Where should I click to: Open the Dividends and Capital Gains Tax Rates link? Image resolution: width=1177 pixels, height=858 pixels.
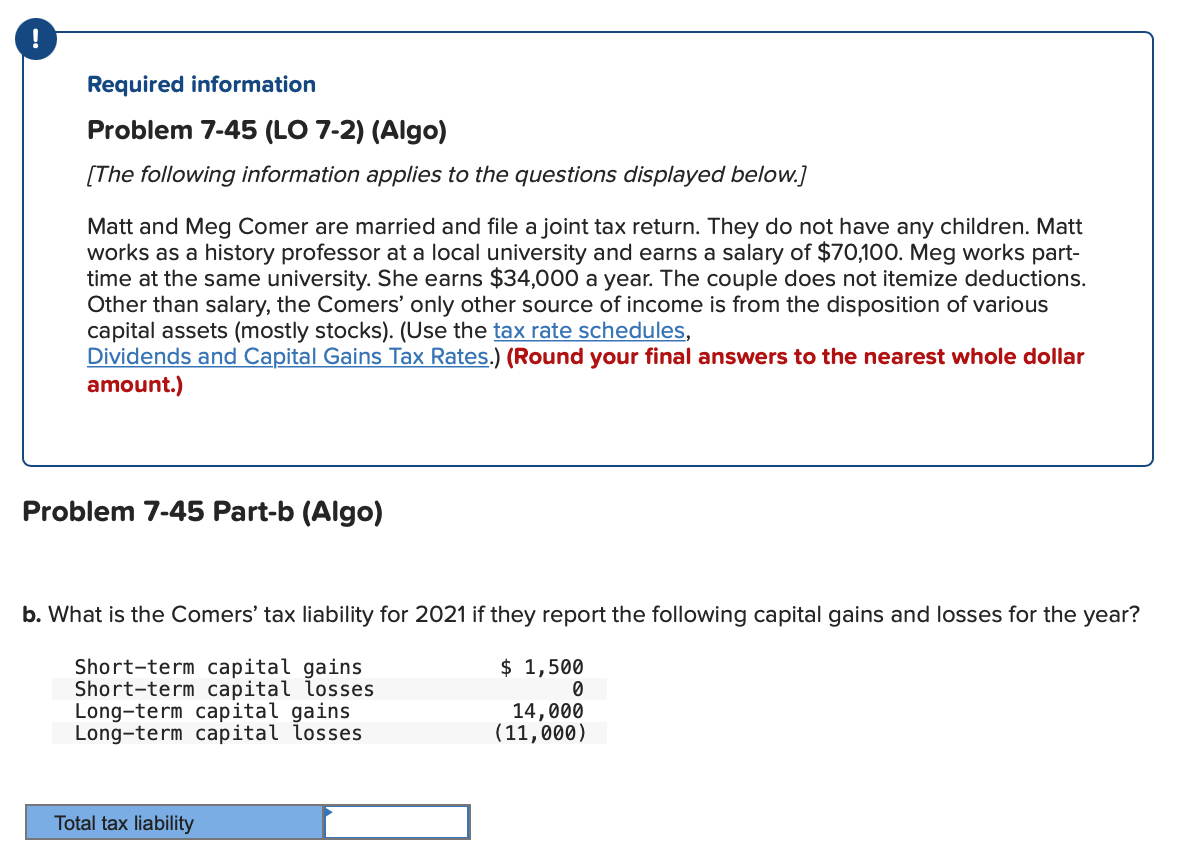click(x=285, y=356)
